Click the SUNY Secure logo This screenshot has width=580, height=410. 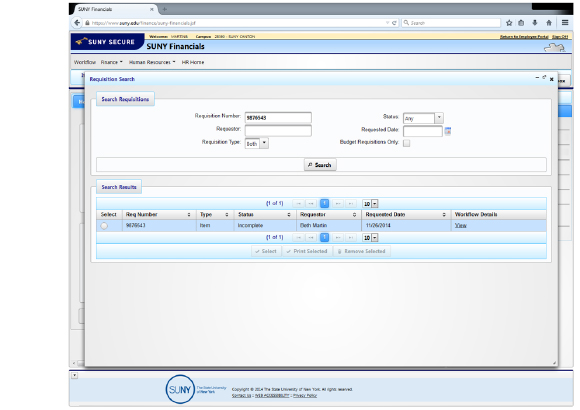(x=107, y=42)
